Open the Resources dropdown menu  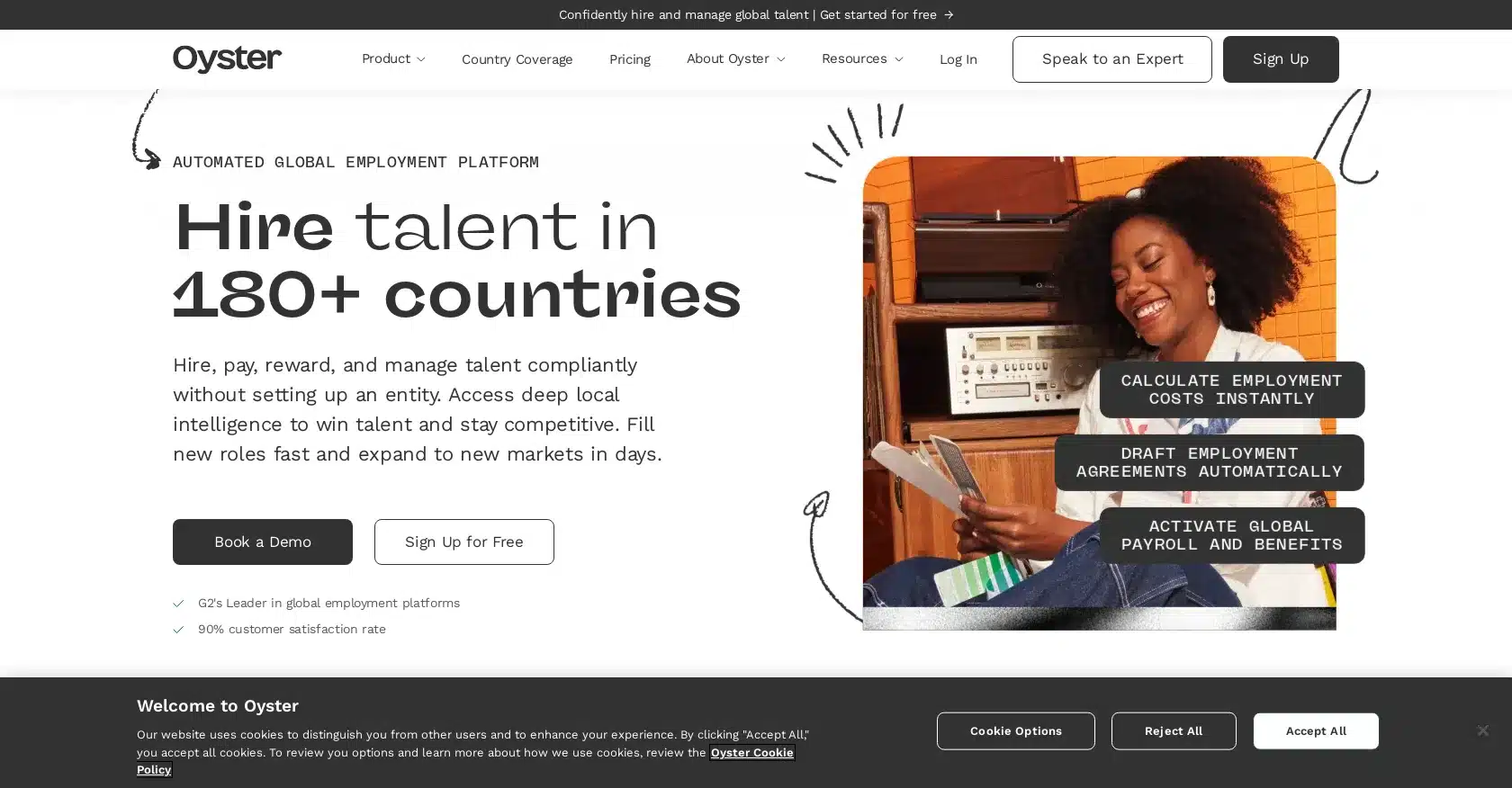pos(861,58)
